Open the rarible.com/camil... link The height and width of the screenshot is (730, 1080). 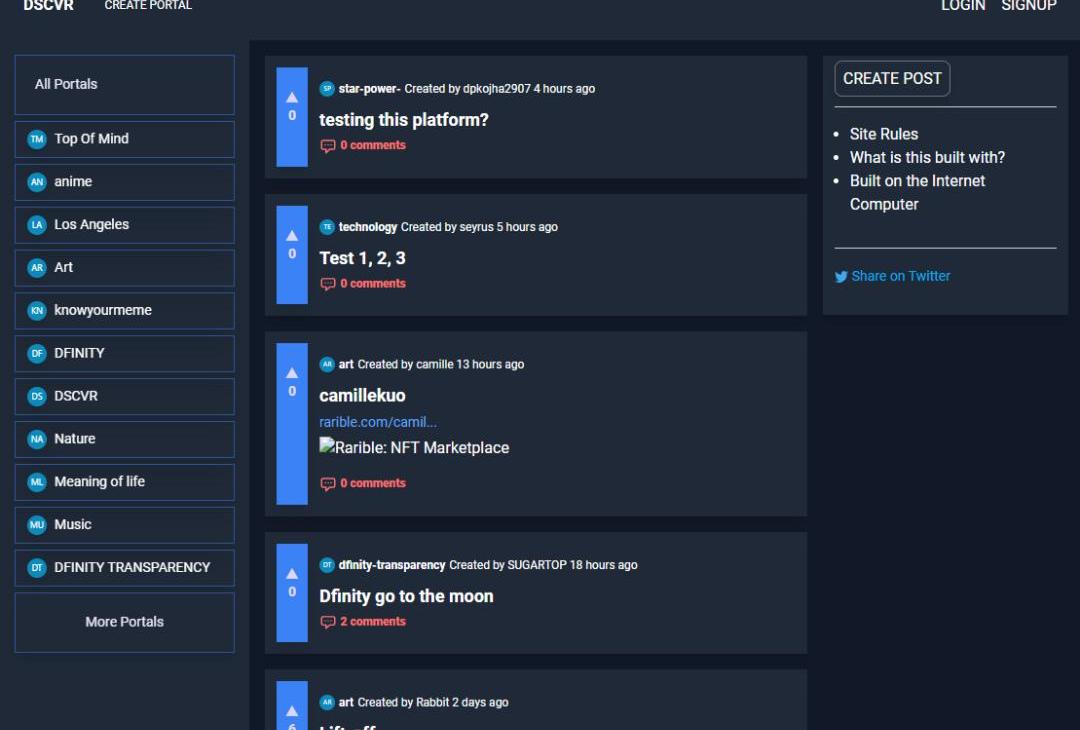click(x=378, y=422)
